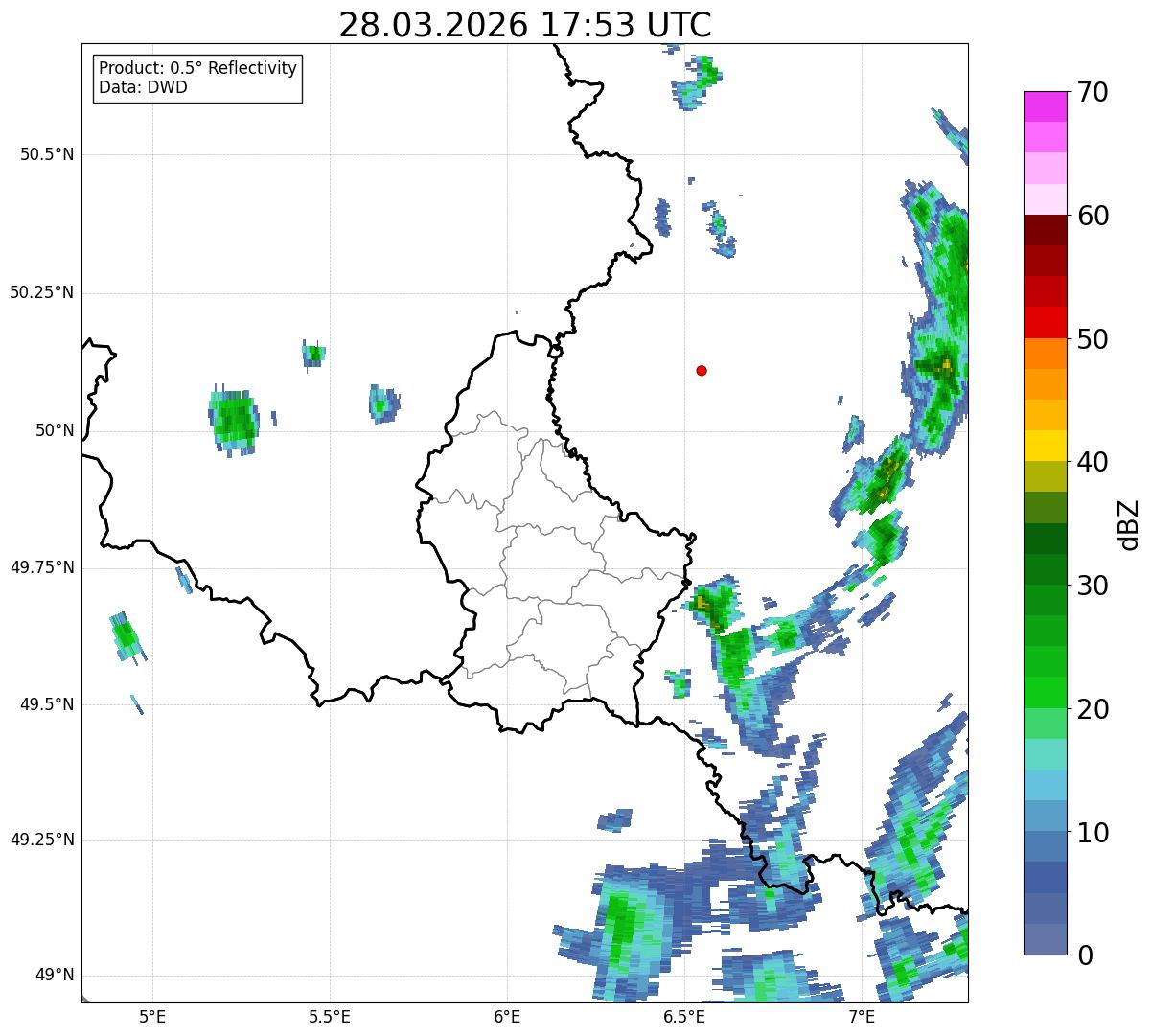
Task: Click the title '28.03.2026 17:53 UTC'
Action: pos(525,25)
